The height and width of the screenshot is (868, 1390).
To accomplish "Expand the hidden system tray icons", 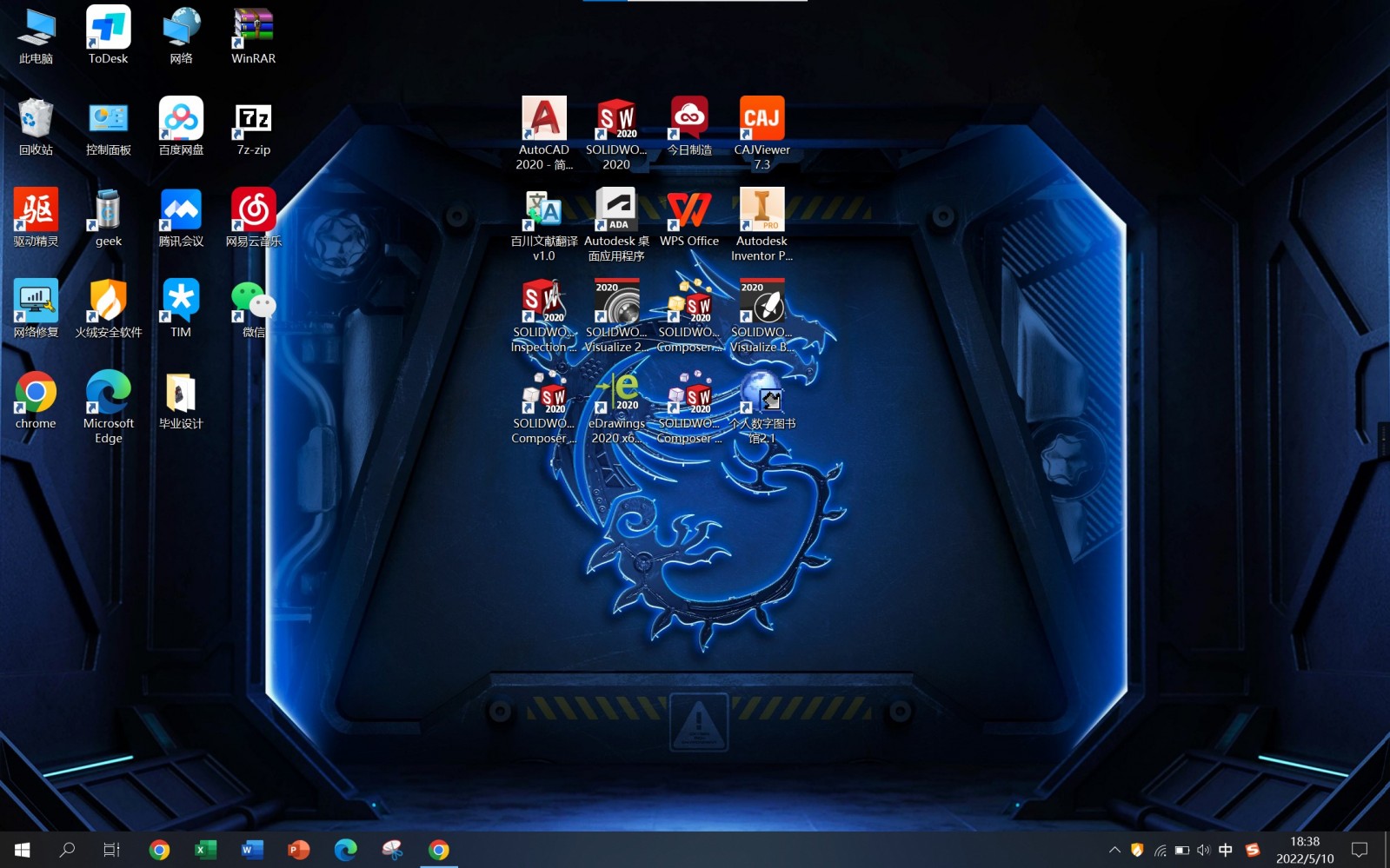I will tap(1114, 850).
